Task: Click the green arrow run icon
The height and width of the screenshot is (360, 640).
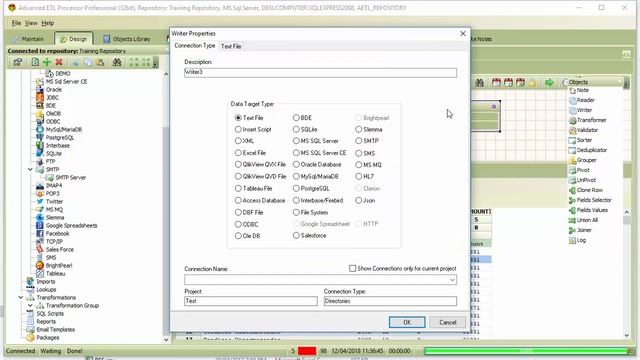Action: (x=549, y=83)
